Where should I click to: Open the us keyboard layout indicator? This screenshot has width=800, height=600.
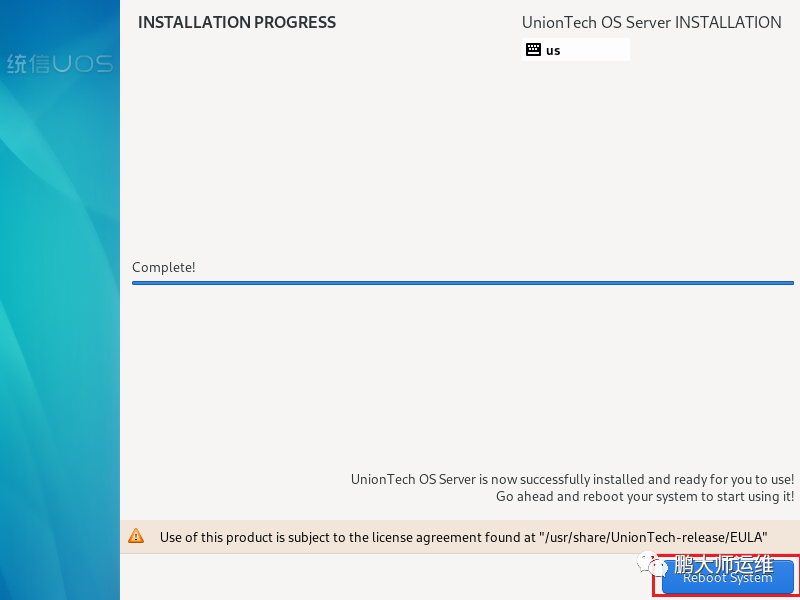click(576, 49)
